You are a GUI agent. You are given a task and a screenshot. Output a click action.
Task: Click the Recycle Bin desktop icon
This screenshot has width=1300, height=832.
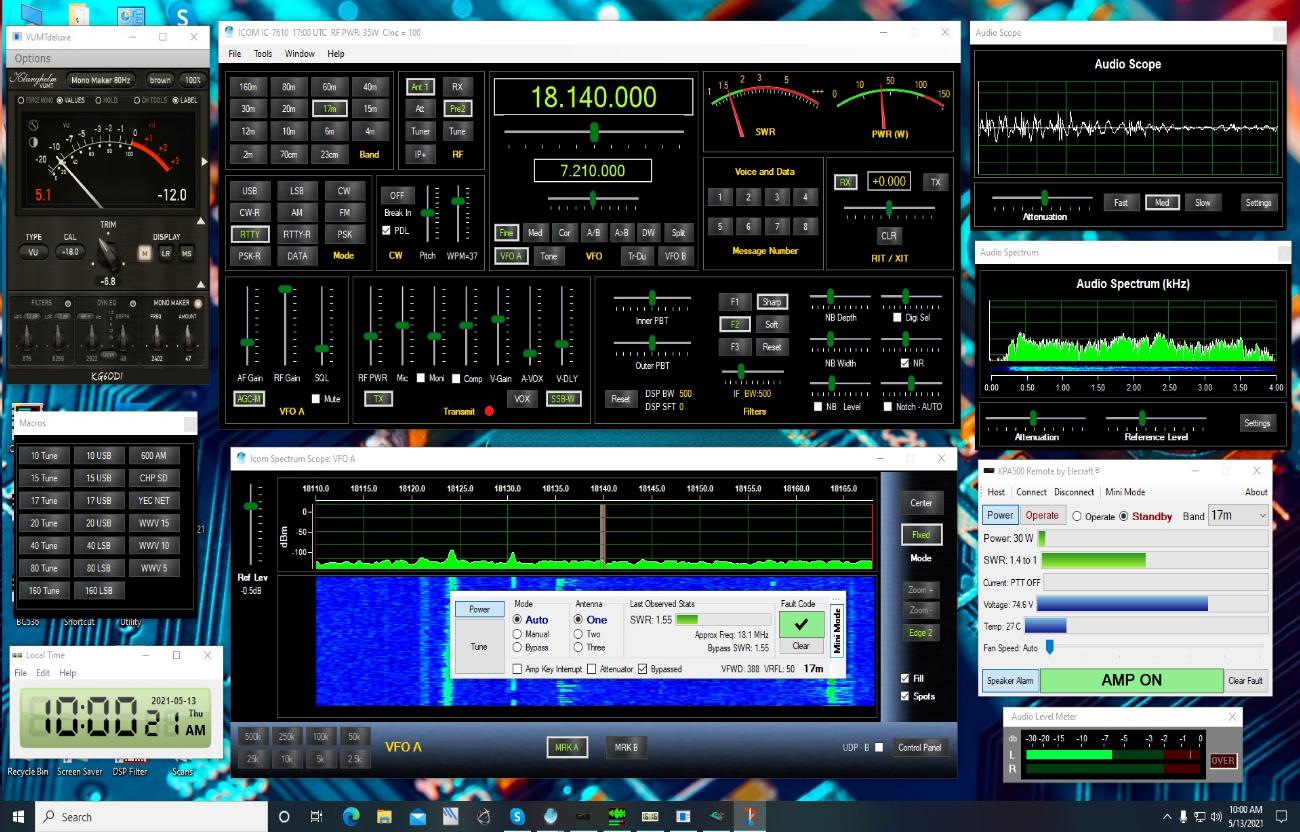coord(28,771)
